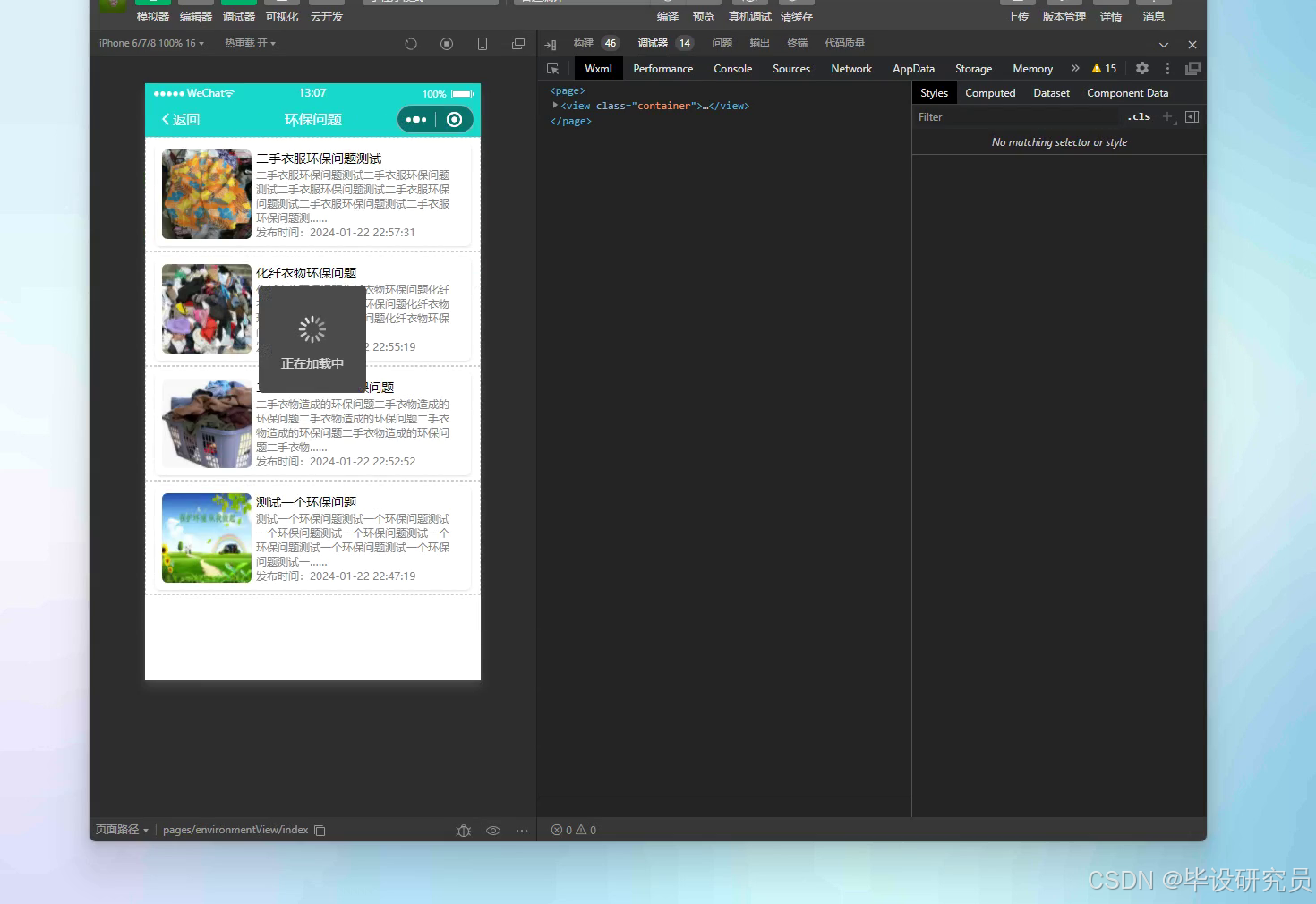Open the 测试一个环保问题 article thumbnail
This screenshot has height=904, width=1316.
(207, 538)
